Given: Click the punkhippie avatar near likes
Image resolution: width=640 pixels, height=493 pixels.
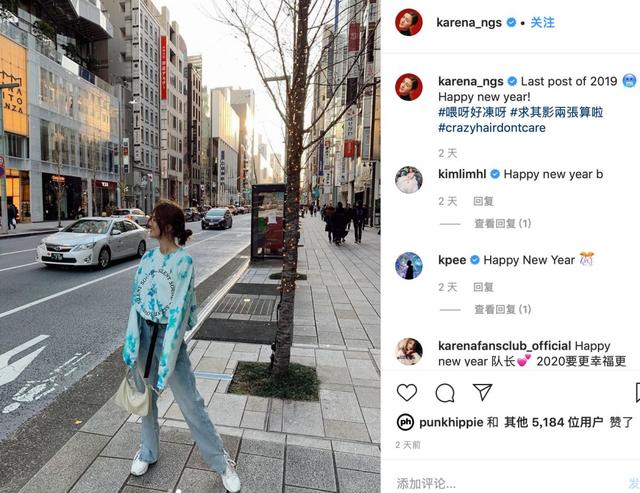Looking at the screenshot, I should coord(405,422).
